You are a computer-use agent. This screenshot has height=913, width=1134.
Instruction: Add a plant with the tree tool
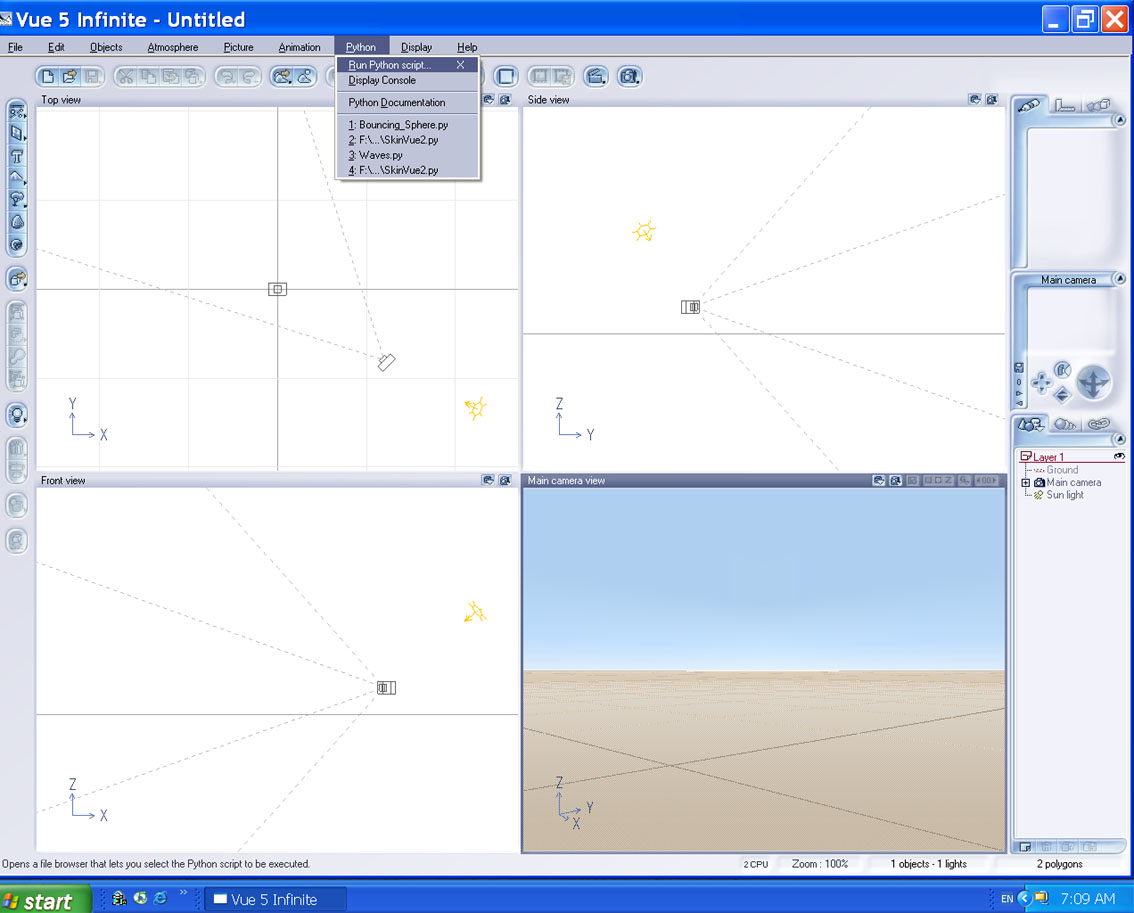(x=17, y=200)
